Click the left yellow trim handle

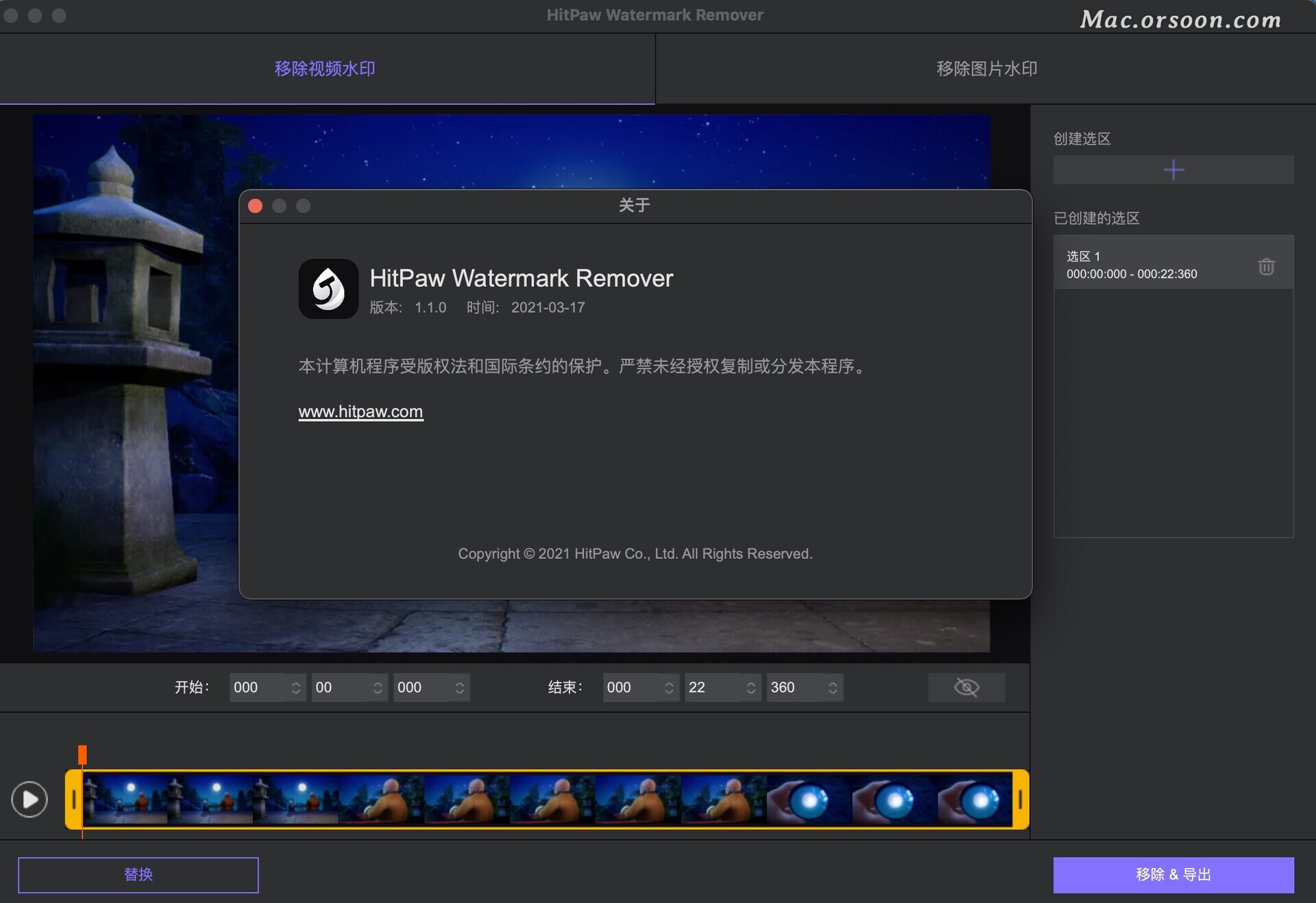click(x=73, y=799)
